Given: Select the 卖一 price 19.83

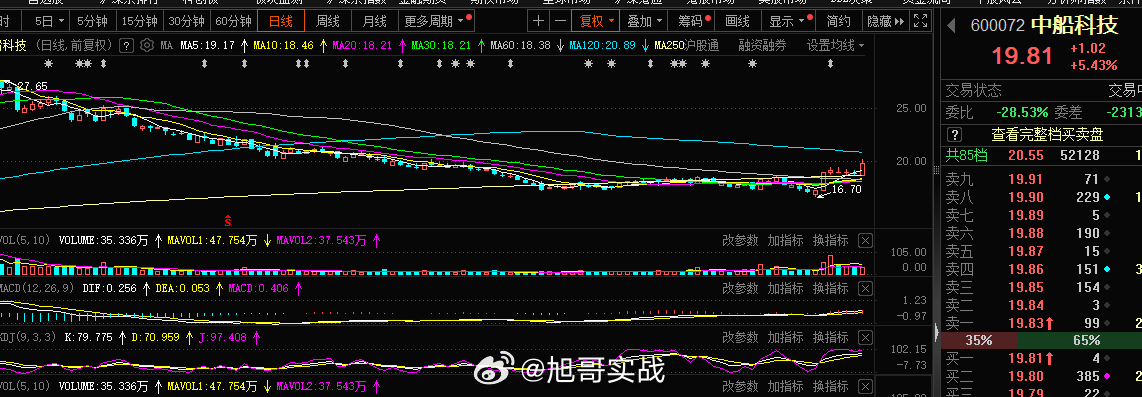Looking at the screenshot, I should [x=1025, y=323].
